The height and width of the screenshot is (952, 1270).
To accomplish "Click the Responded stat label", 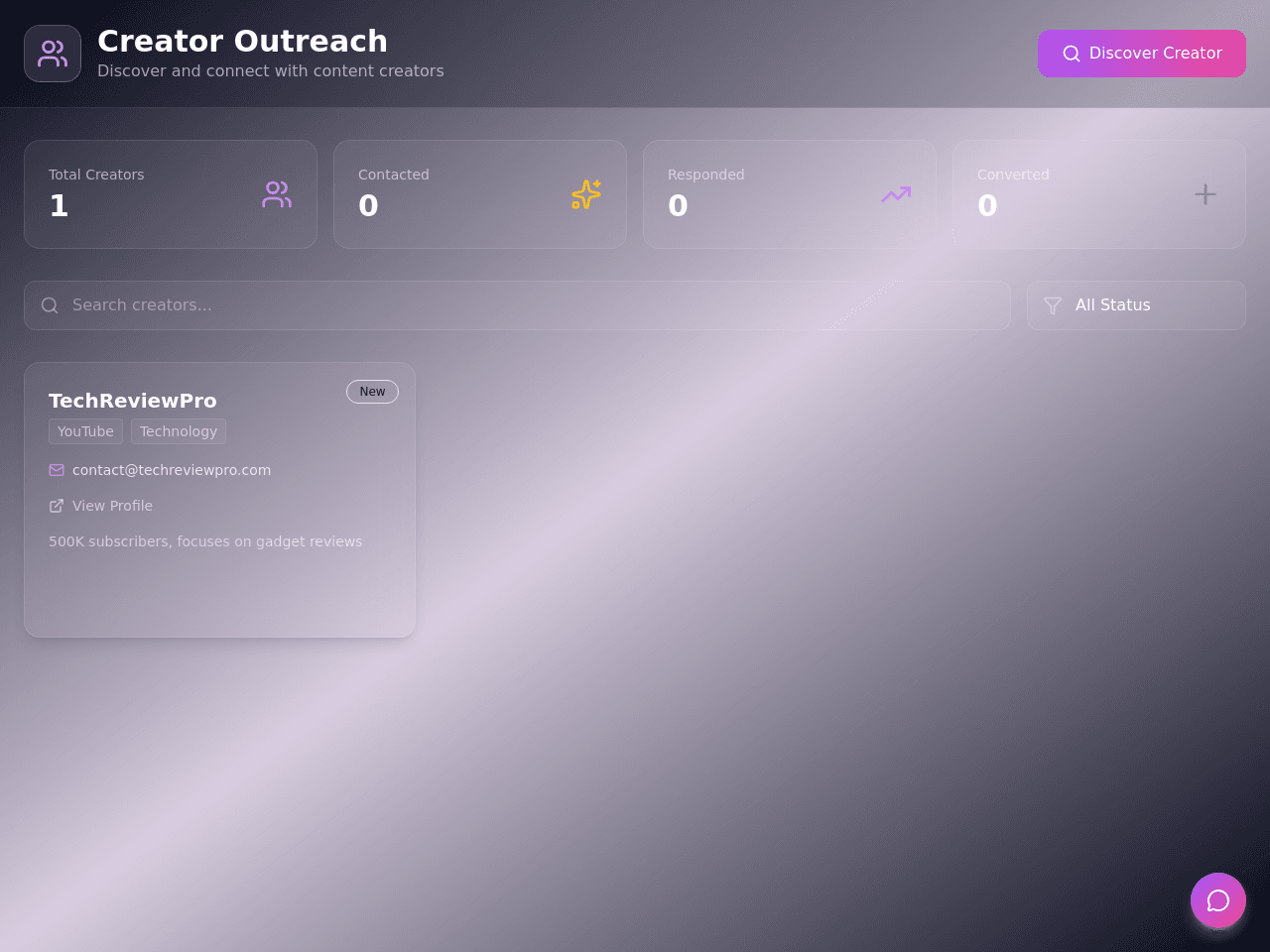I will pos(705,175).
